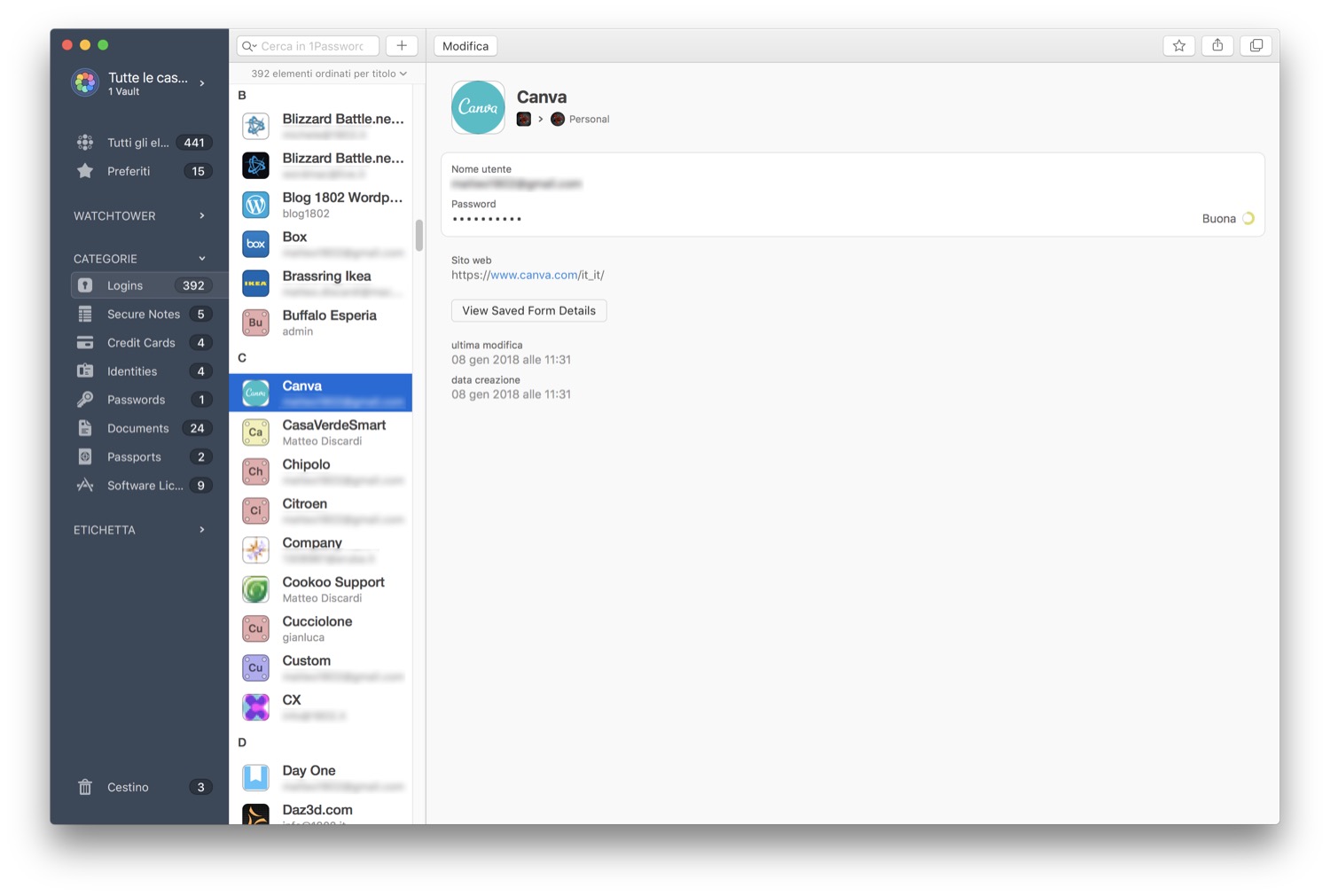This screenshot has width=1330, height=896.
Task: Click the Cookoo Support icon
Action: 256,589
